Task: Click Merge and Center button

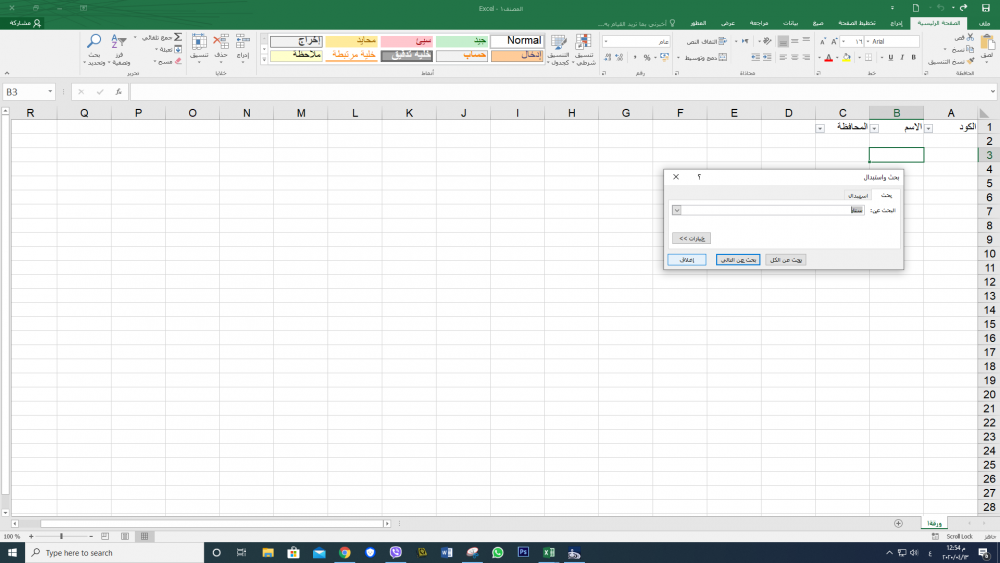Action: [705, 57]
